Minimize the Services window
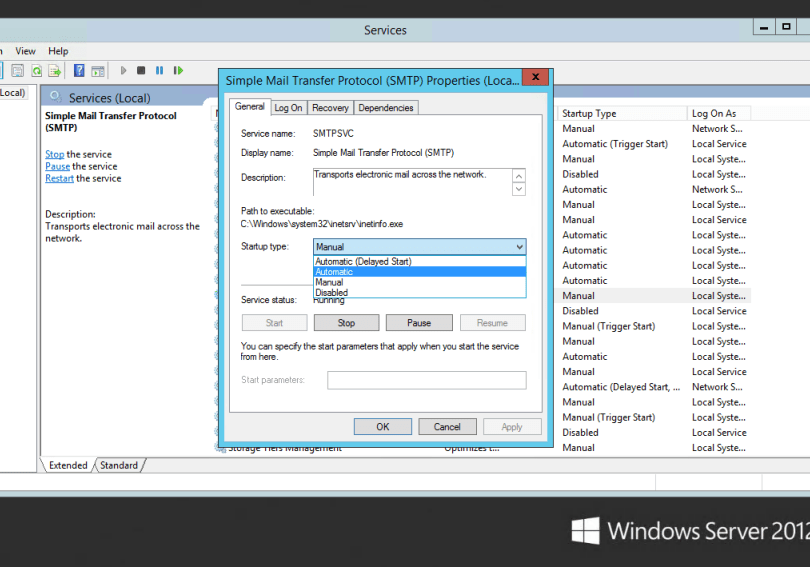The height and width of the screenshot is (567, 810). tap(764, 26)
